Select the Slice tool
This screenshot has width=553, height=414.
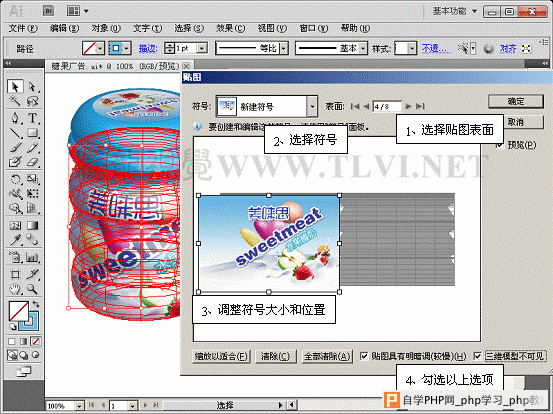(x=32, y=274)
